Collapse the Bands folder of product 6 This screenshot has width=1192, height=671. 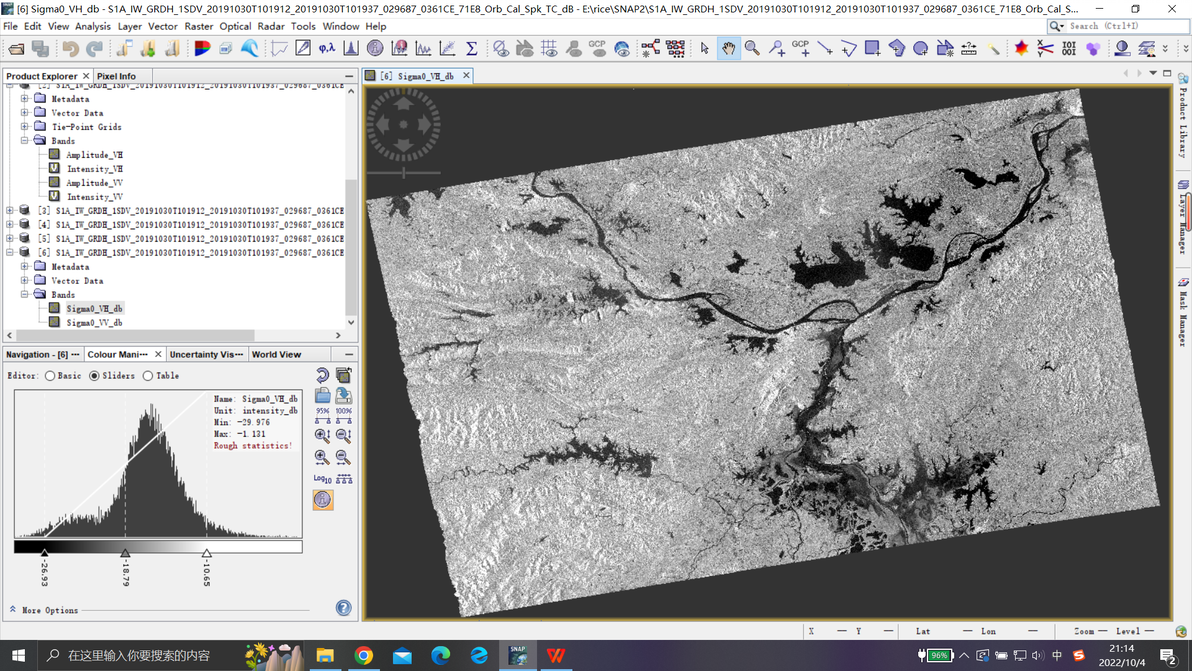click(x=25, y=295)
